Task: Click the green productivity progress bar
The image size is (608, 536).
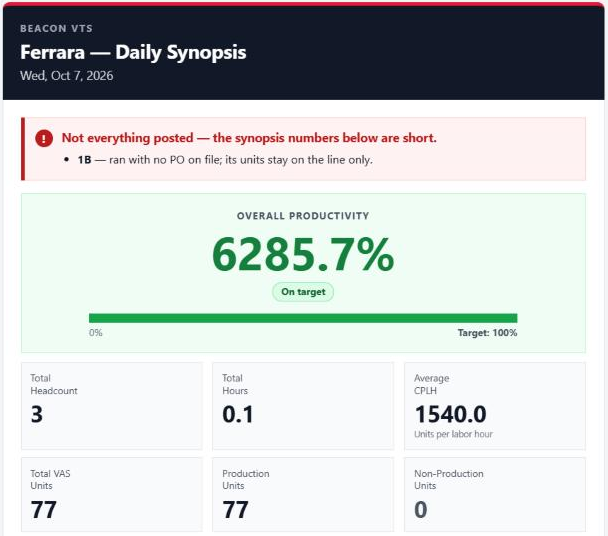Action: 303,318
